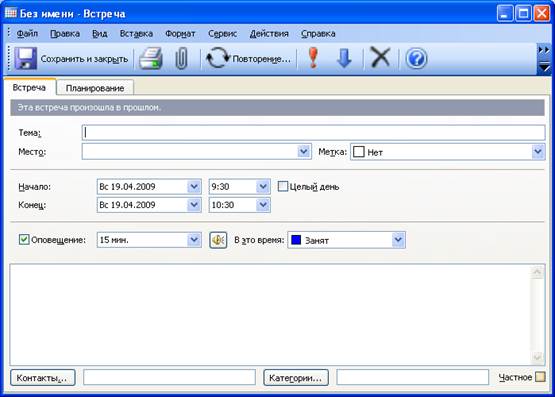555x397 pixels.
Task: Enable the Частное (private) checkbox
Action: click(x=540, y=377)
